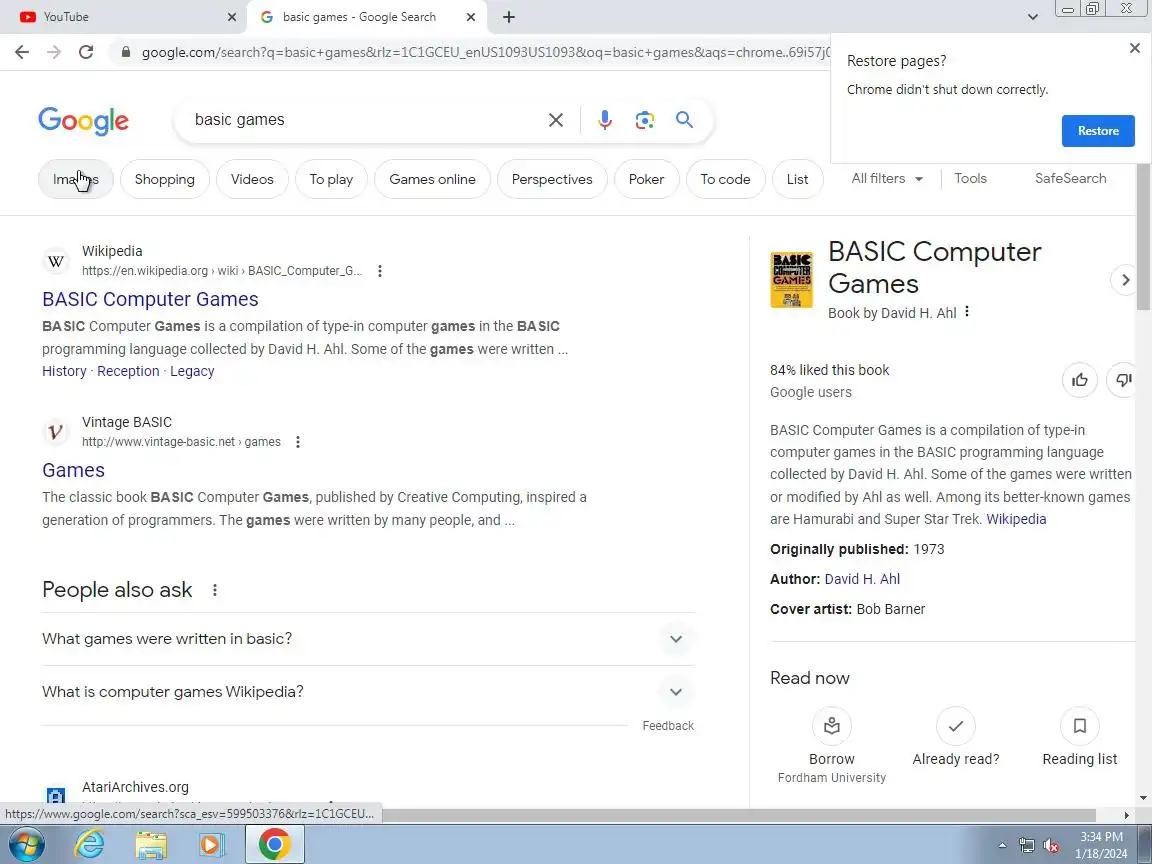The height and width of the screenshot is (864, 1152).
Task: Reload the page with refresh icon
Action: [86, 52]
